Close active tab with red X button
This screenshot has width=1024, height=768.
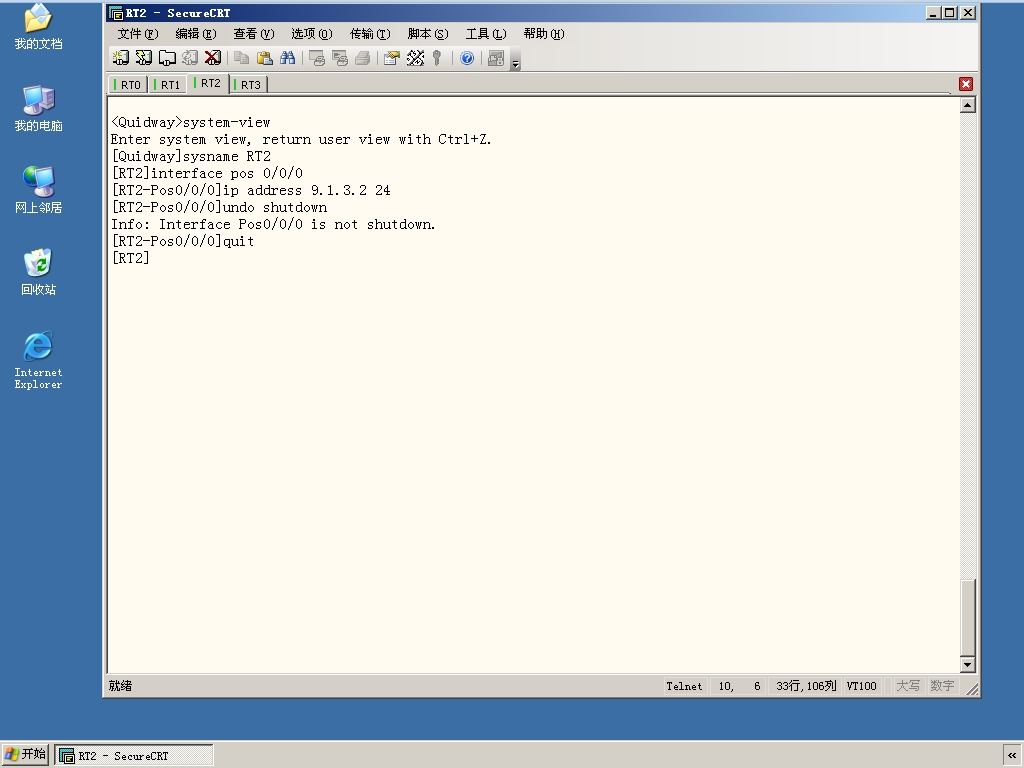[x=966, y=84]
